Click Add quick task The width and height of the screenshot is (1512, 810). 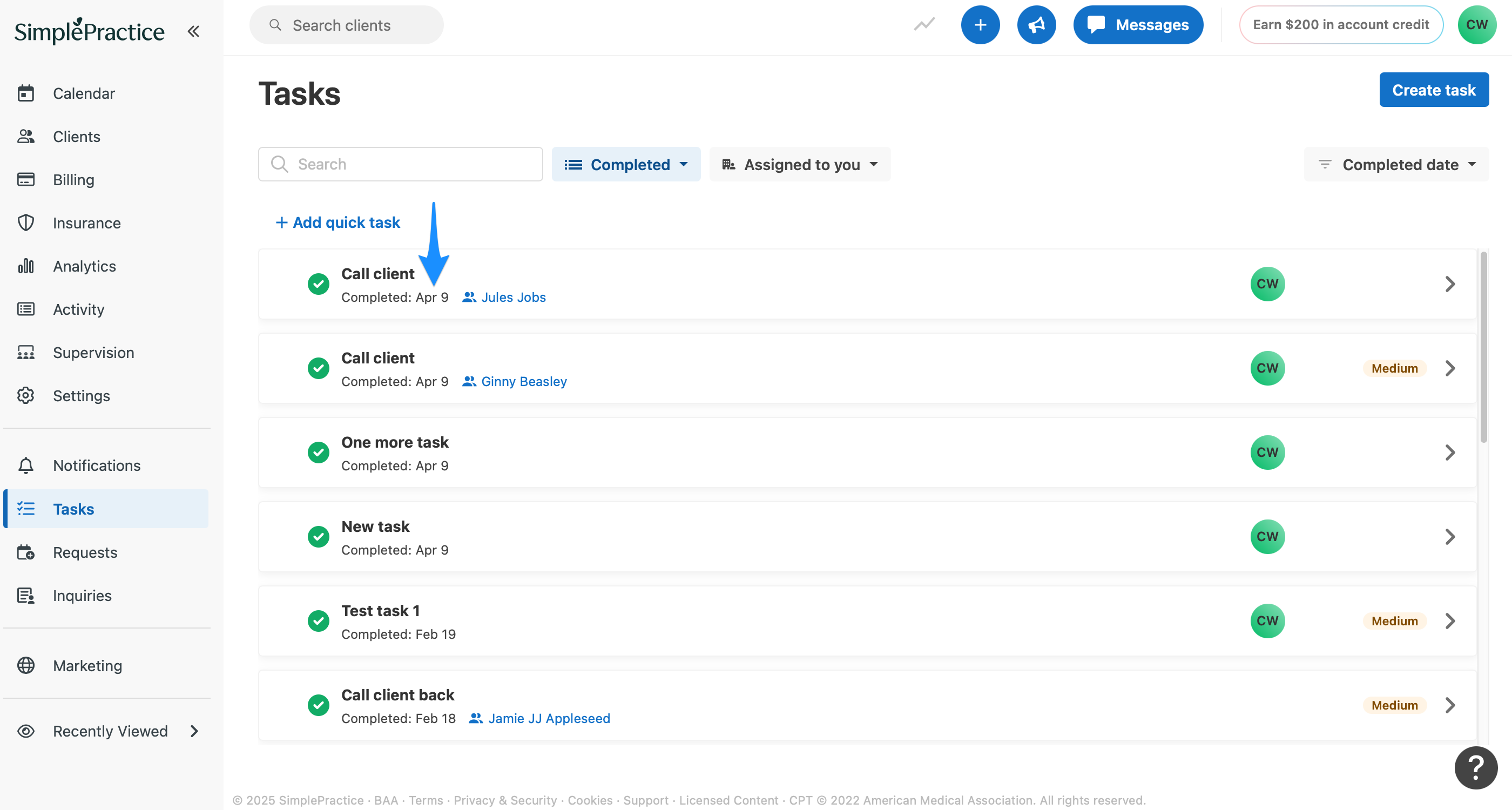coord(338,222)
